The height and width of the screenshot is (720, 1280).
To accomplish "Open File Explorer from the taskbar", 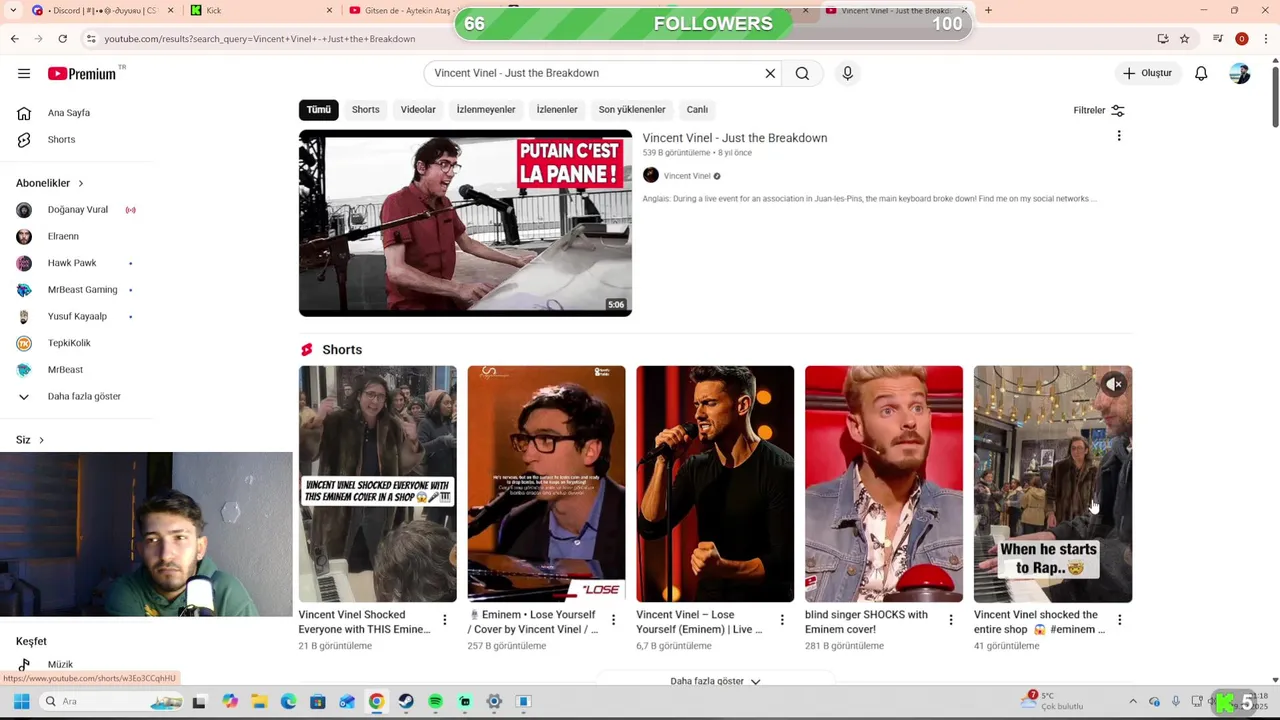I will pos(259,701).
